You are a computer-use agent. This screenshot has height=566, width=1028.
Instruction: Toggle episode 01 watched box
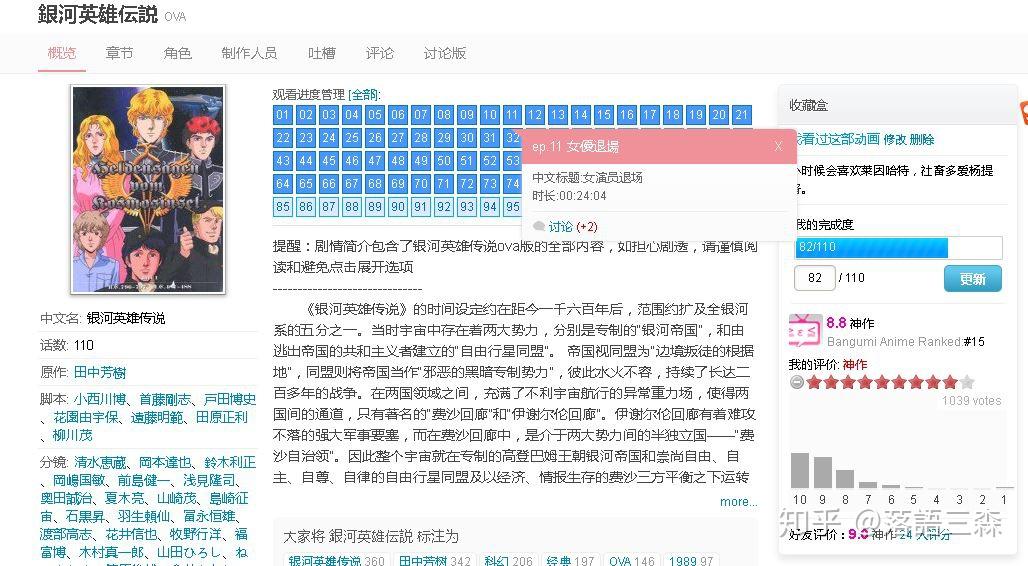283,115
